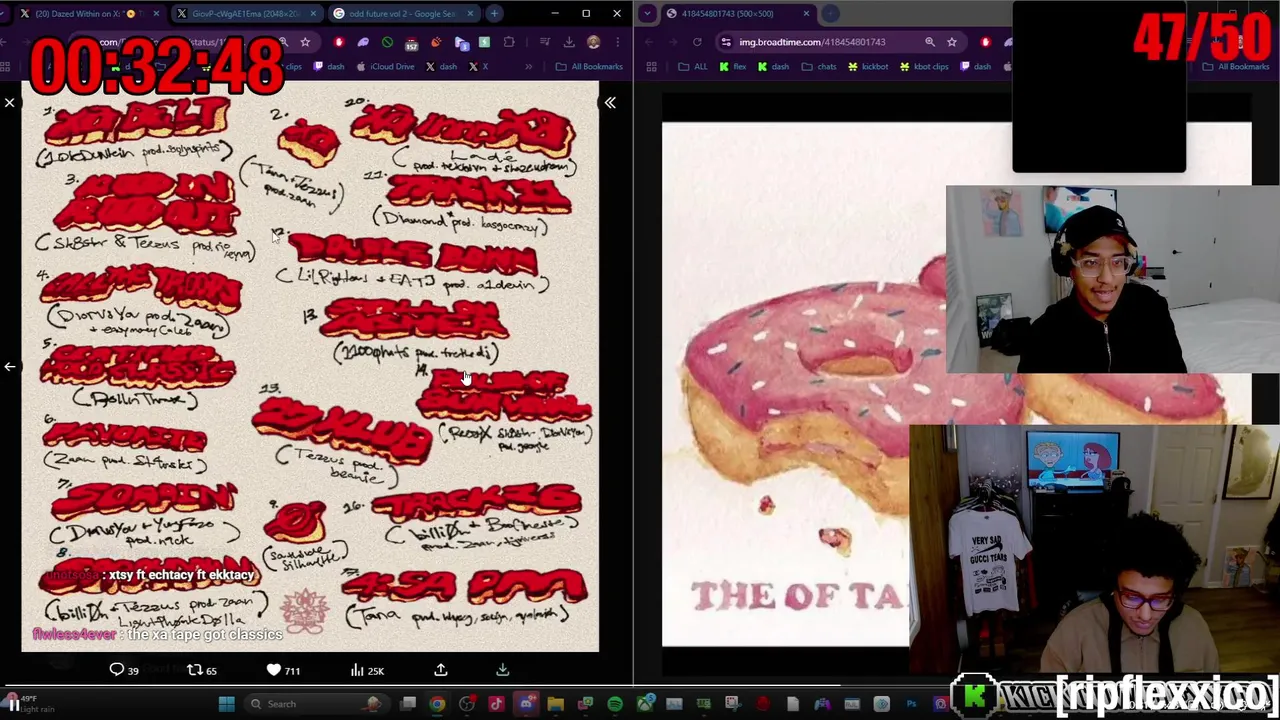
Task: Bookmark this page in left browser star
Action: [x=305, y=42]
